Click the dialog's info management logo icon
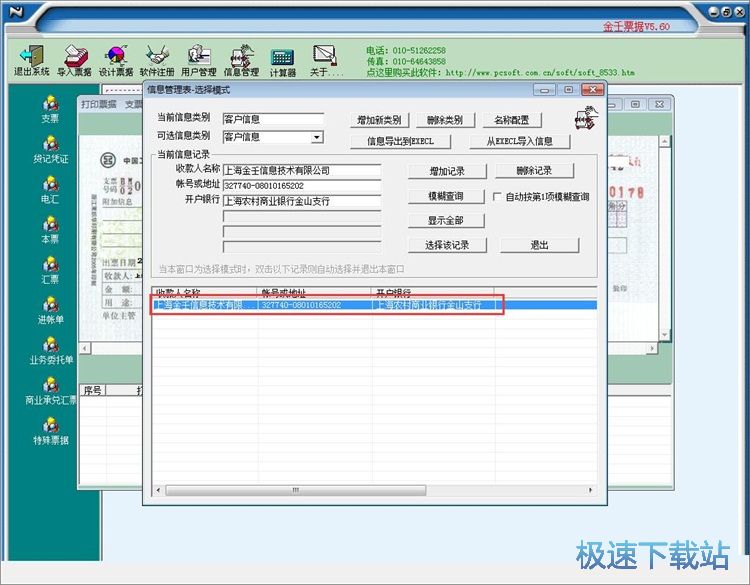This screenshot has height=585, width=750. pos(586,118)
